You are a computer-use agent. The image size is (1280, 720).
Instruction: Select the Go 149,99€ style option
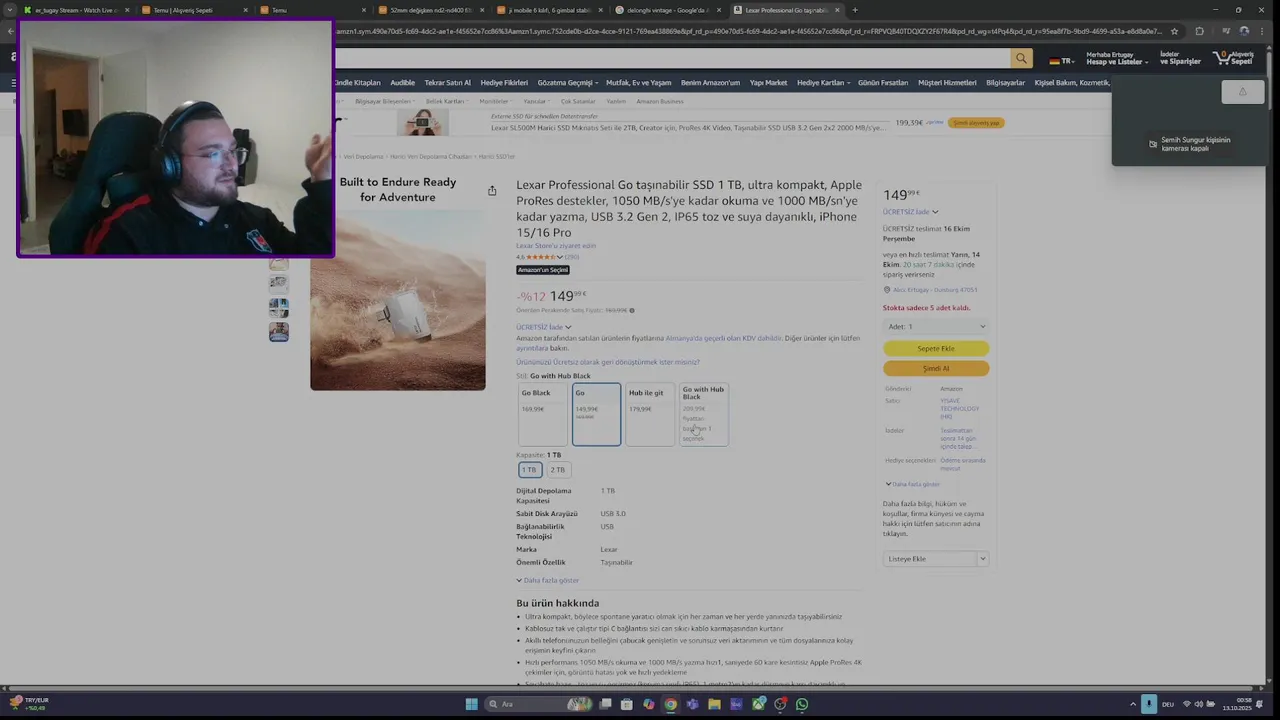[x=596, y=414]
